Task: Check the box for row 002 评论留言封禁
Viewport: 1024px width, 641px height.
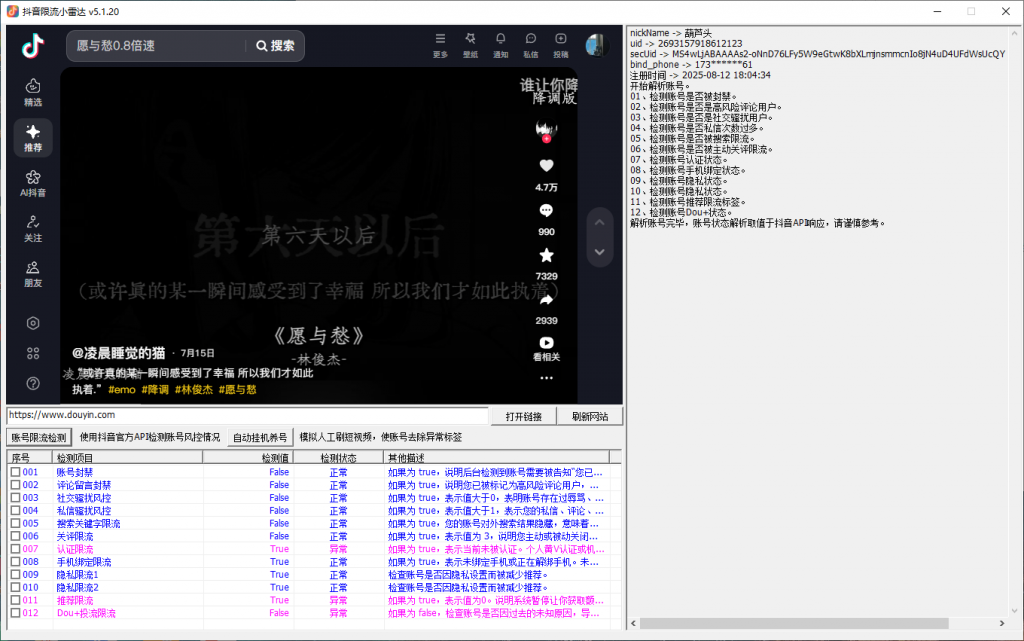Action: tap(15, 485)
